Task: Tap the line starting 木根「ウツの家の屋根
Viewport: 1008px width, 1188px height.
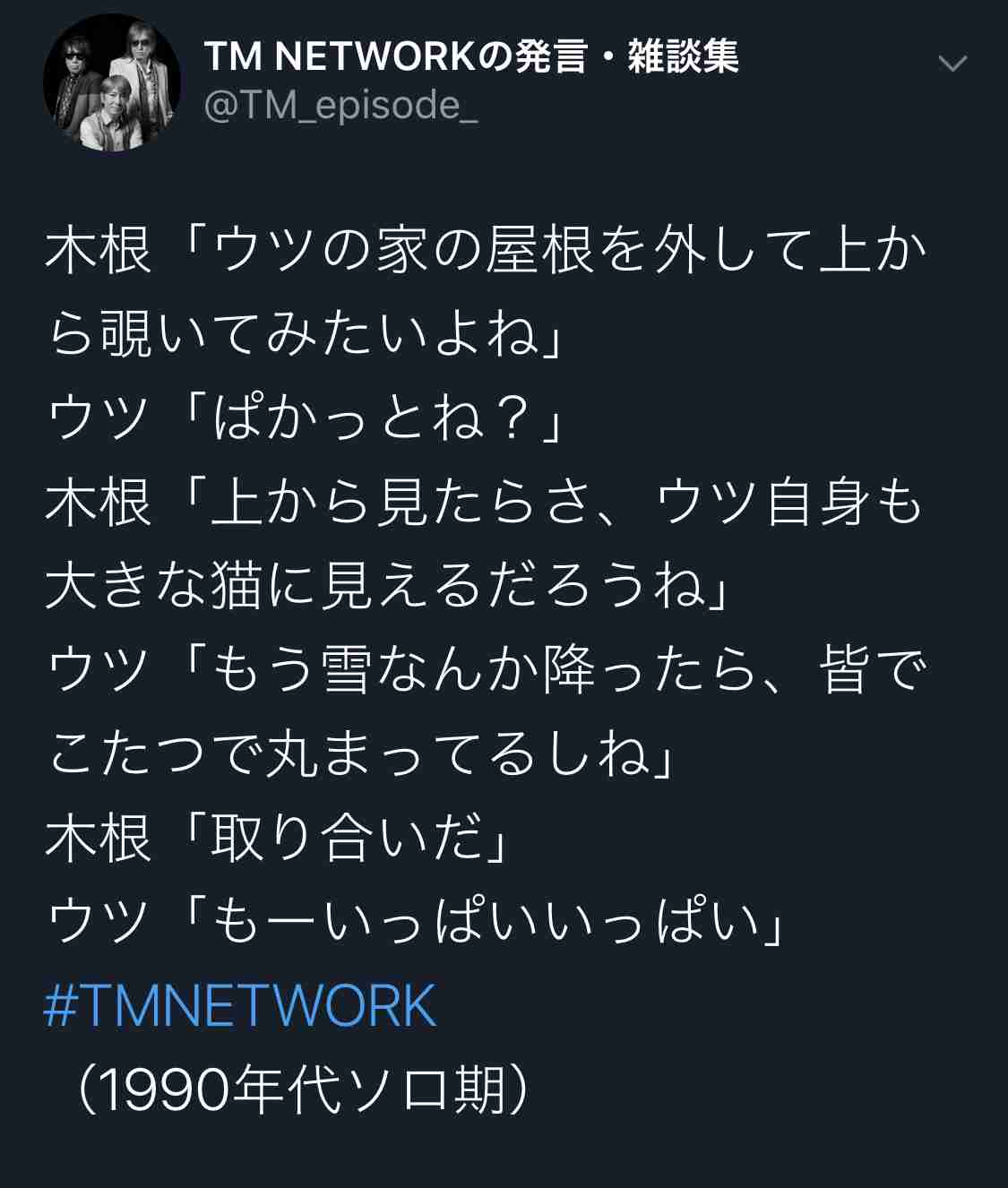Action: tap(485, 250)
